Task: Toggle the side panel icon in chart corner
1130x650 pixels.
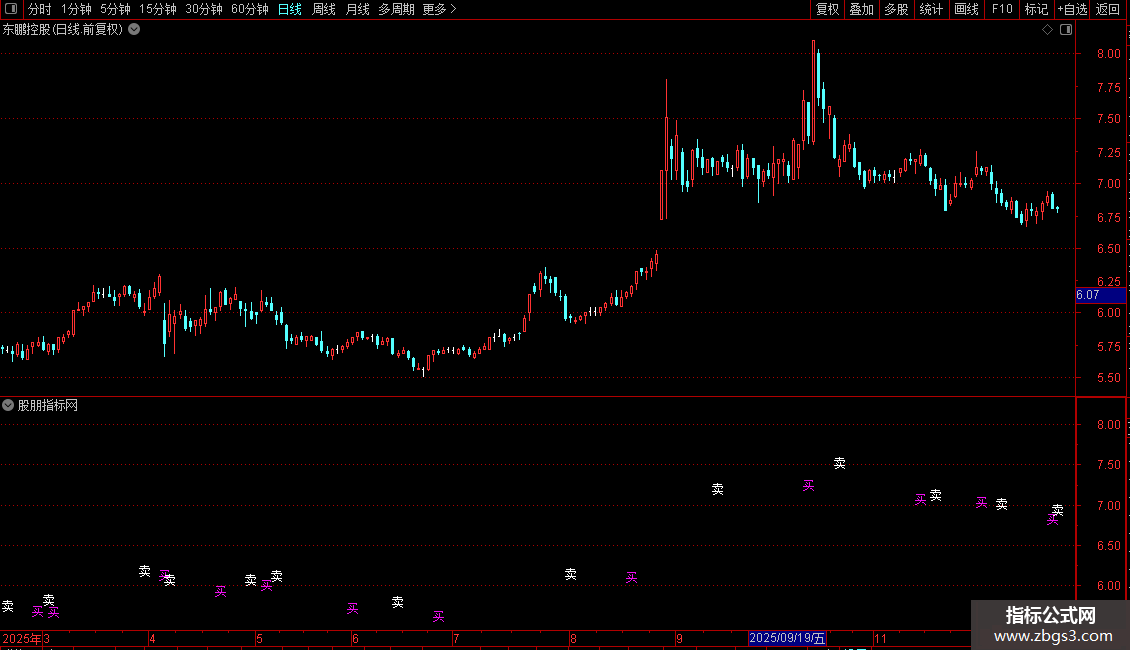Action: 1066,30
